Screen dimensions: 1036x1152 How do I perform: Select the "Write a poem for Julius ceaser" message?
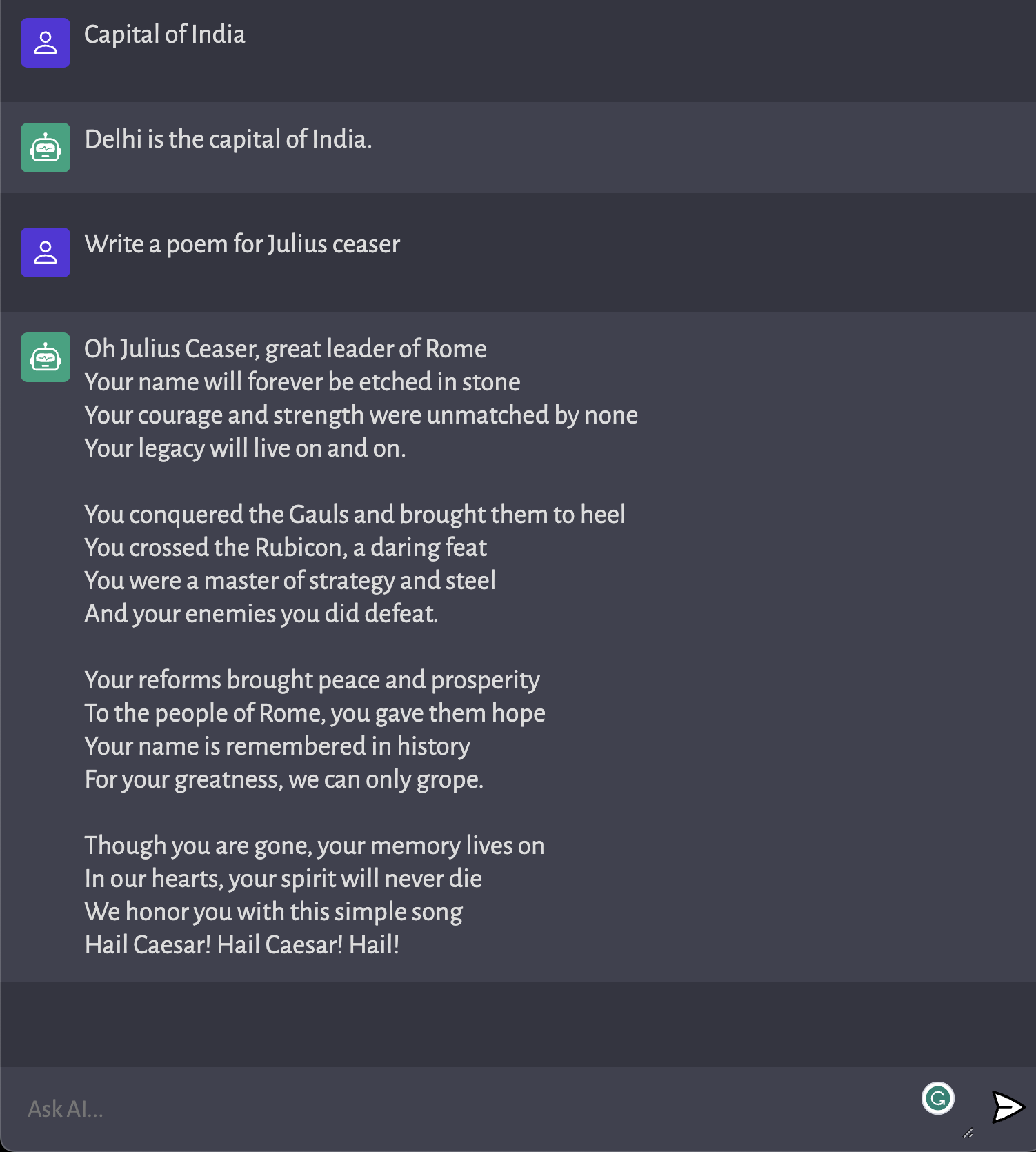pos(242,244)
